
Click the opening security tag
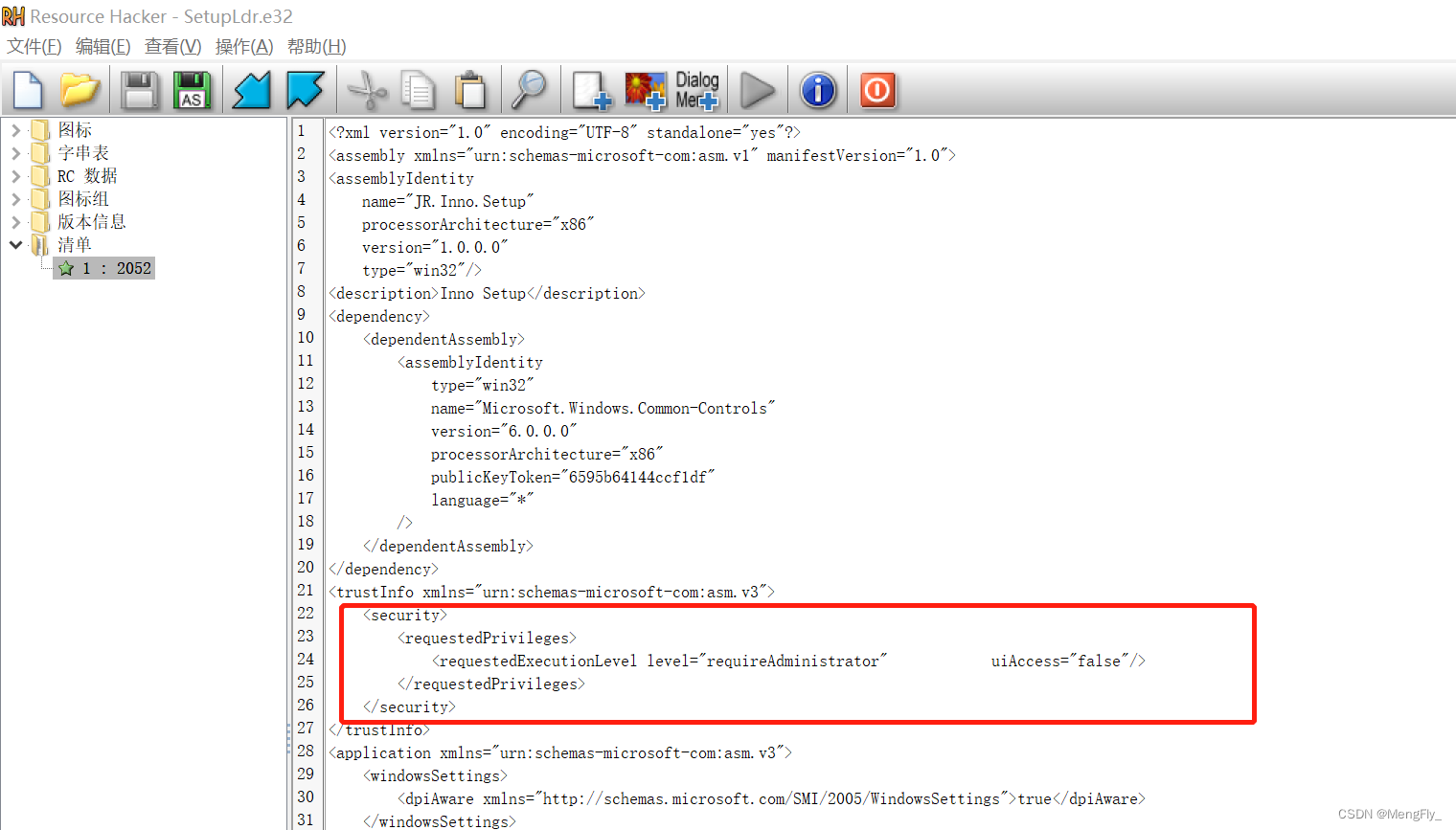click(x=405, y=615)
